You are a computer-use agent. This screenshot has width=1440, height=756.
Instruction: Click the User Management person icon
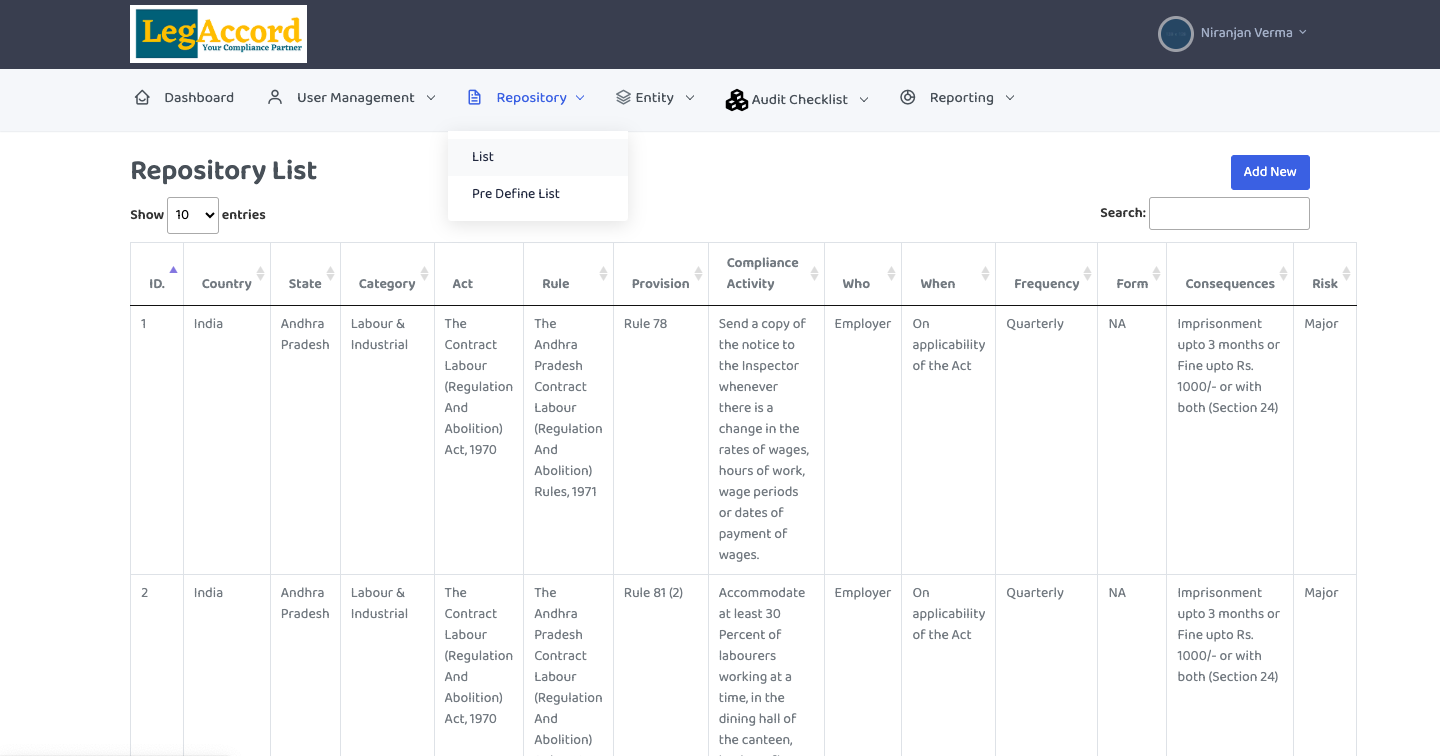click(275, 98)
